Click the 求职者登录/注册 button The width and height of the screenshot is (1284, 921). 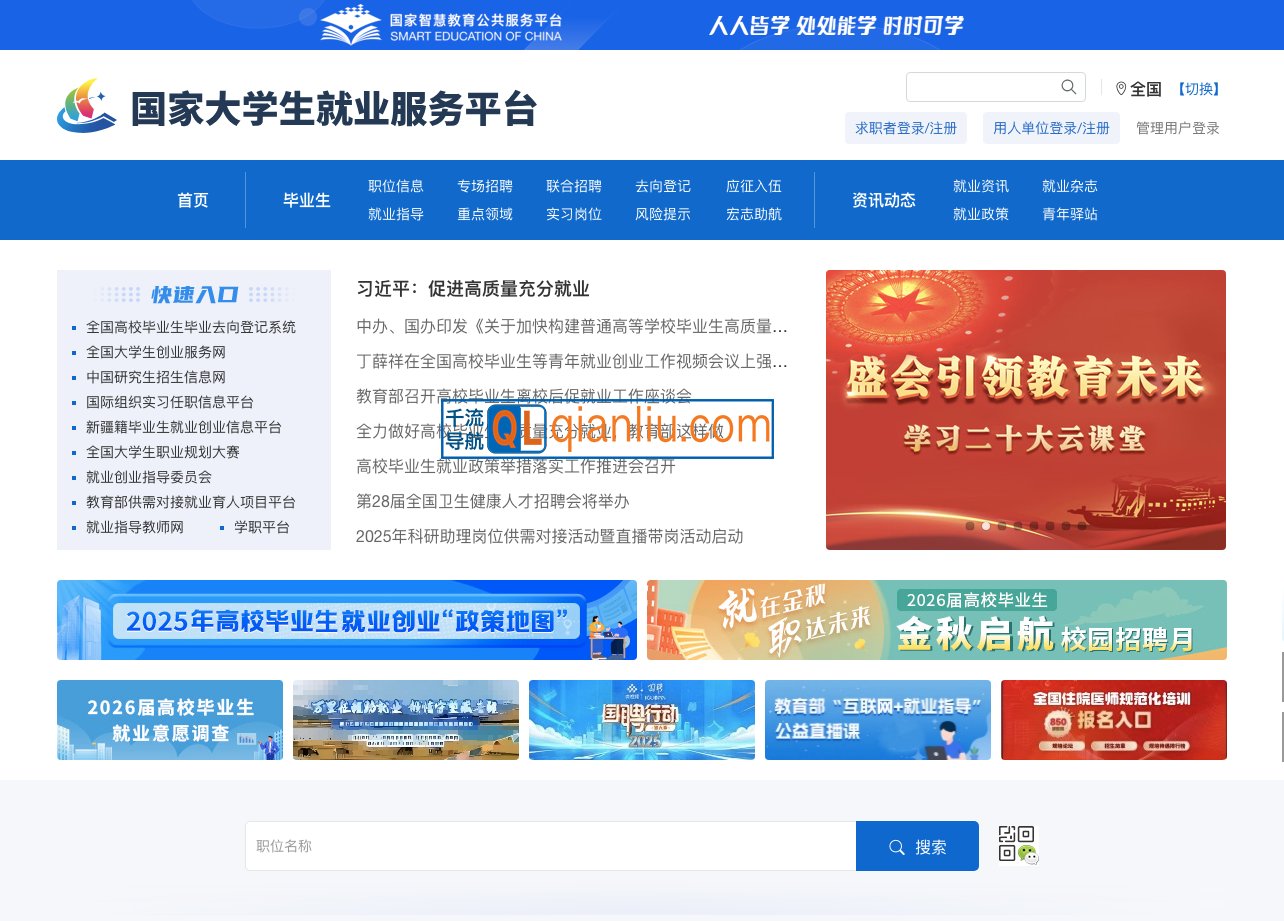[x=906, y=128]
